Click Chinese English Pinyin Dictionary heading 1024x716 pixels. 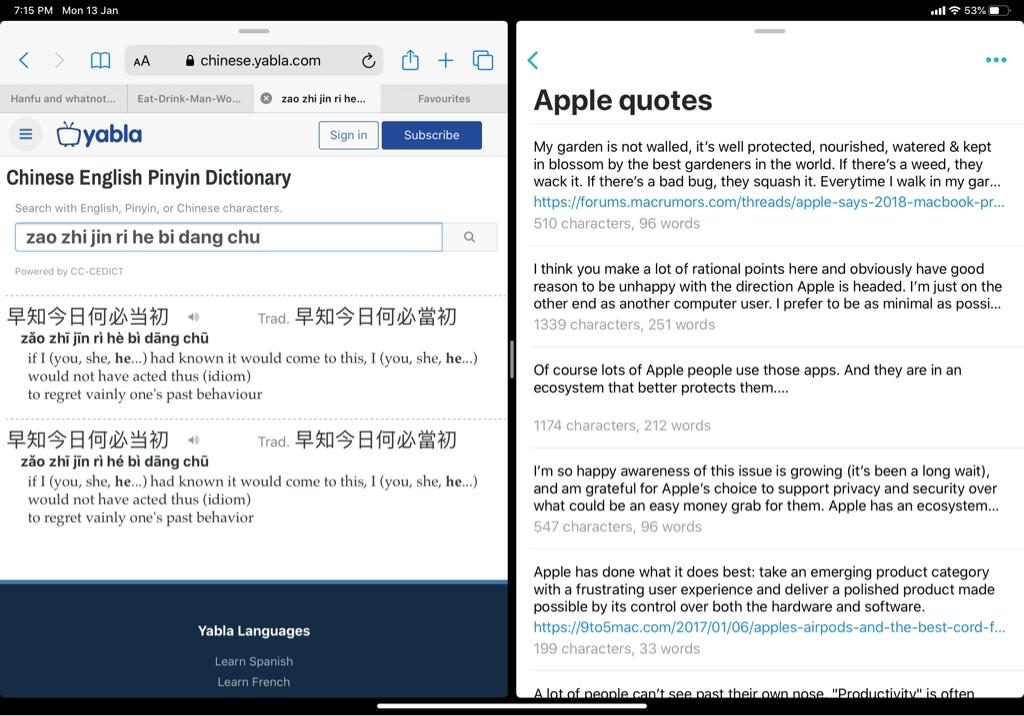pos(149,178)
